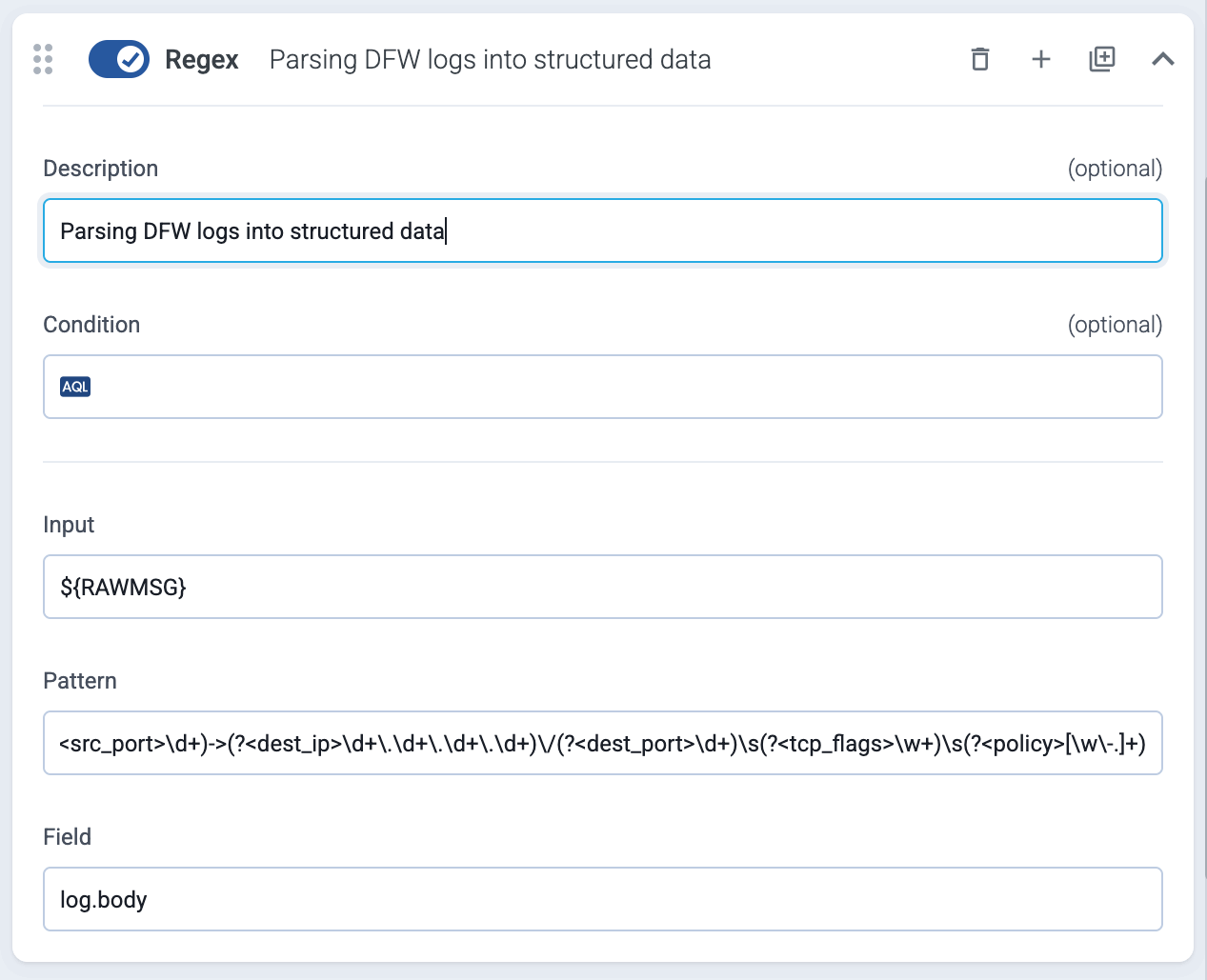The width and height of the screenshot is (1207, 980).
Task: Click the Regex title text
Action: click(202, 59)
